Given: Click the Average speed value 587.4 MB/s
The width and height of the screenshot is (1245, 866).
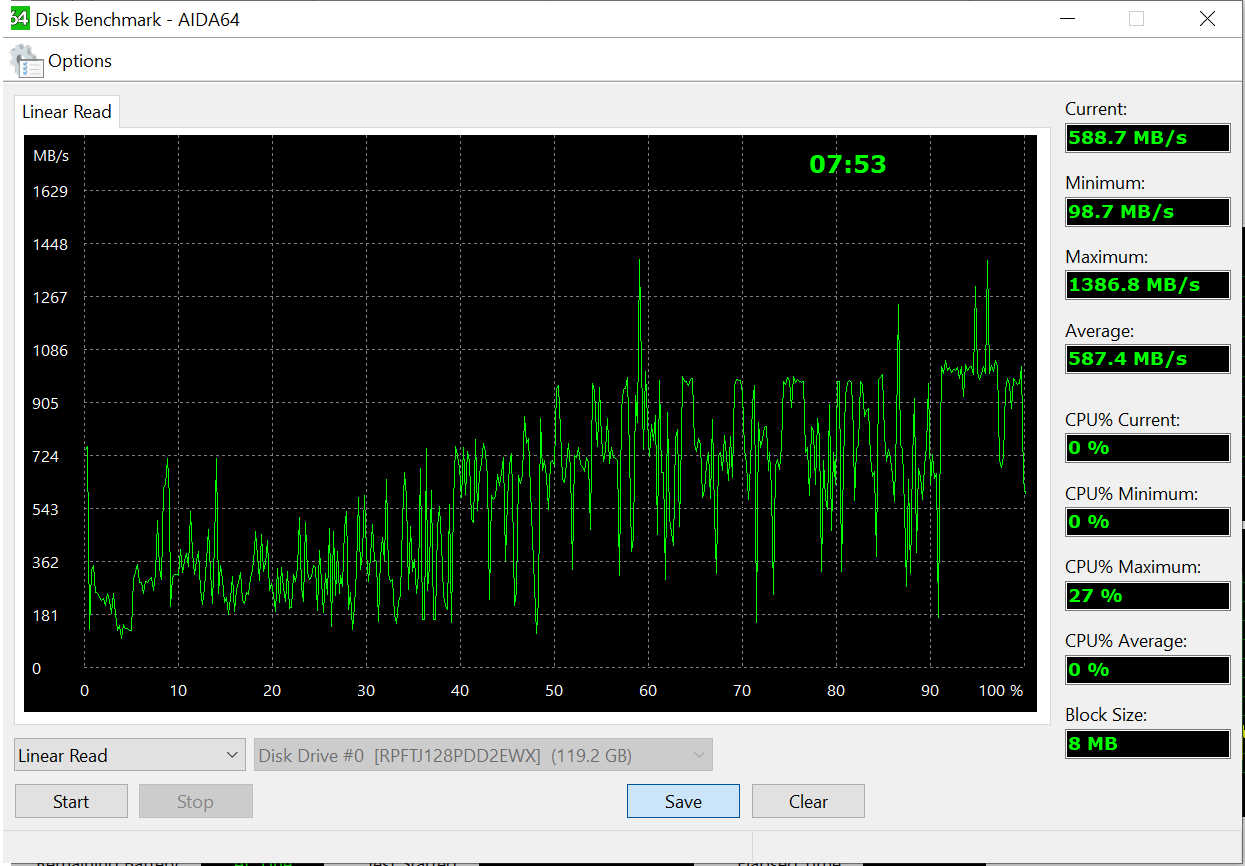Looking at the screenshot, I should tap(1148, 359).
